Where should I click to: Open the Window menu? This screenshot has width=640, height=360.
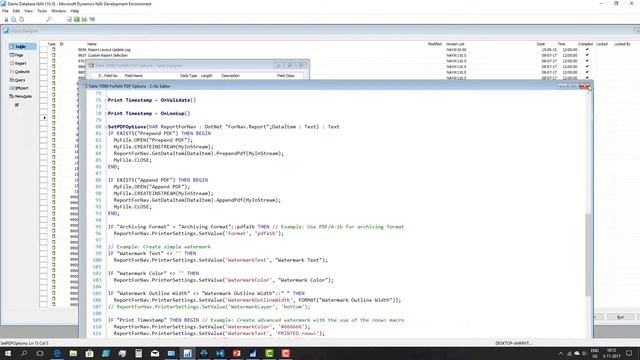(58, 11)
